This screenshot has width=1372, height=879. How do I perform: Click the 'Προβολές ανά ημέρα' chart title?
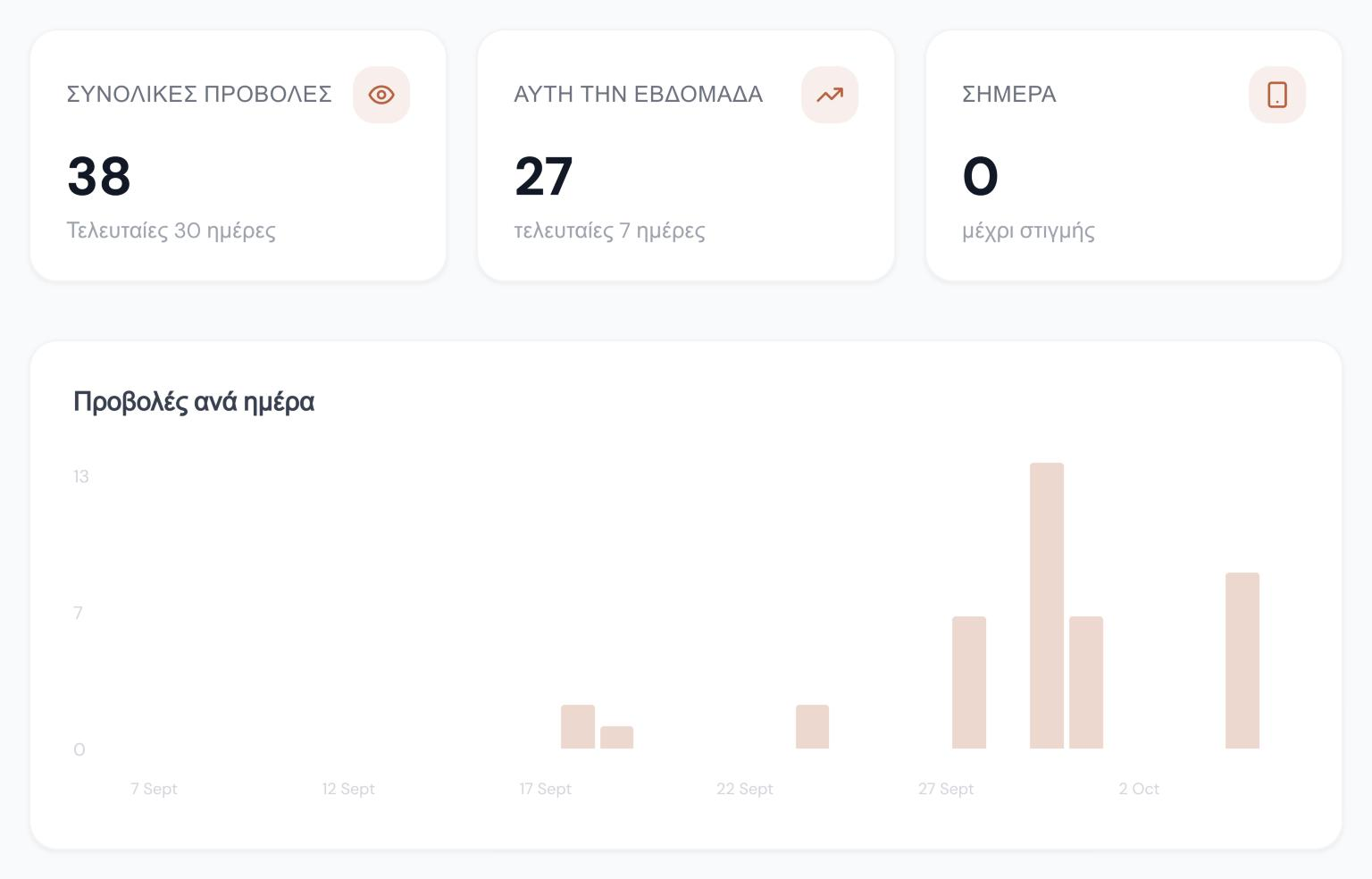point(194,402)
